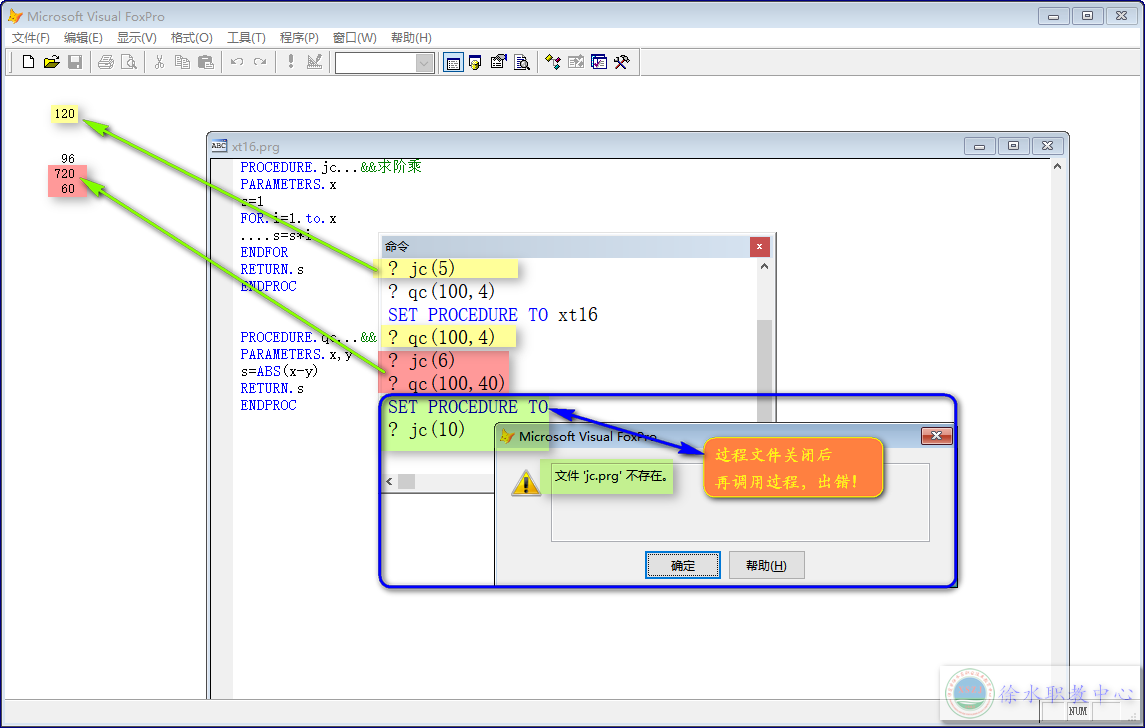The width and height of the screenshot is (1145, 728).
Task: Click the '? jc(10)' command line
Action: click(x=426, y=429)
